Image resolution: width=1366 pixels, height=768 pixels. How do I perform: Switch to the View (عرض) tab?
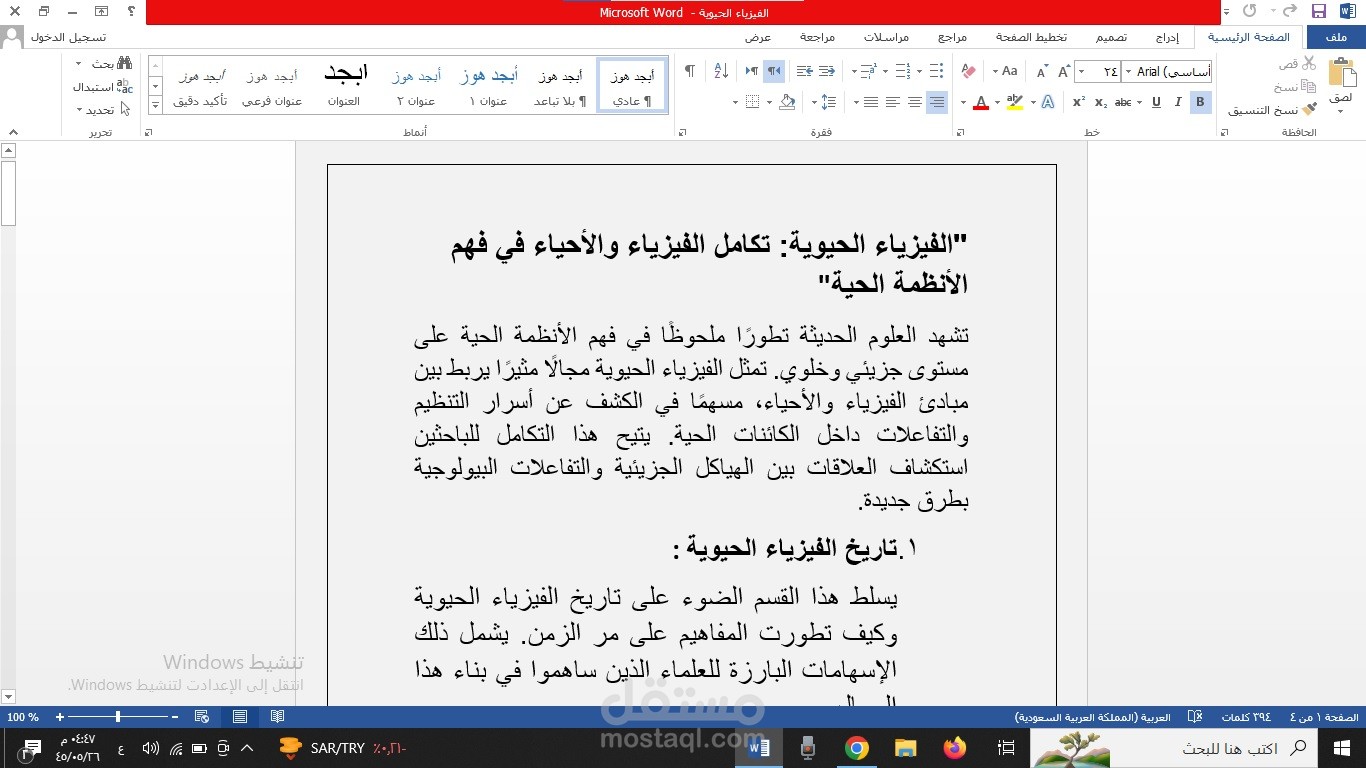point(758,37)
